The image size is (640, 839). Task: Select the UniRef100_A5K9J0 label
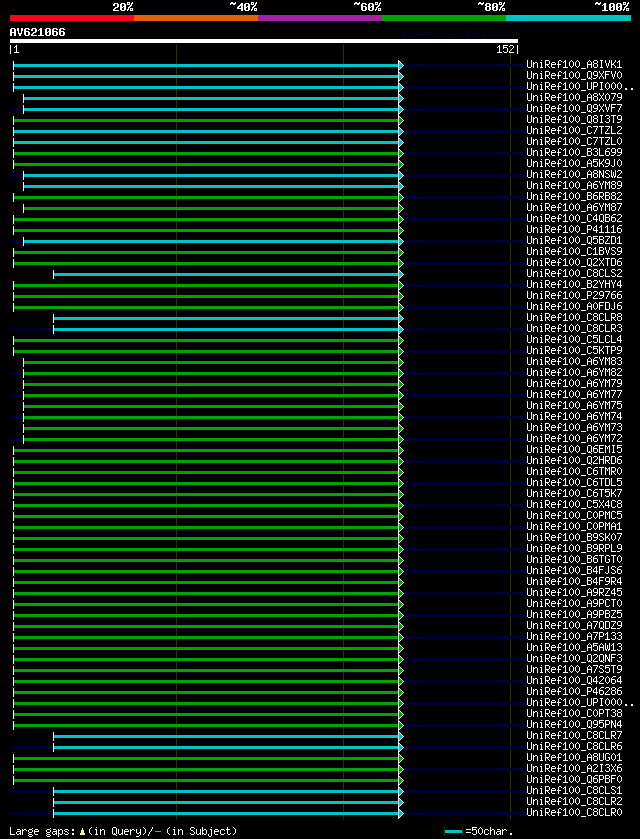coord(575,164)
